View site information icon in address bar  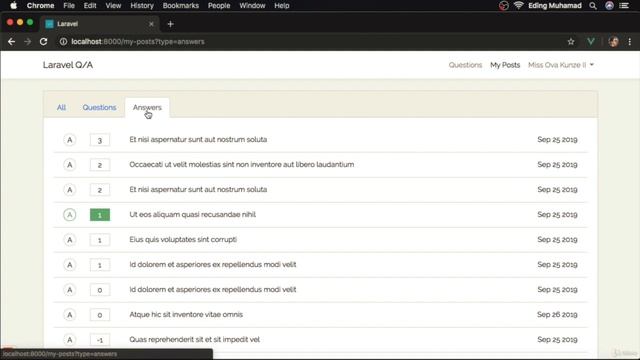(x=63, y=42)
